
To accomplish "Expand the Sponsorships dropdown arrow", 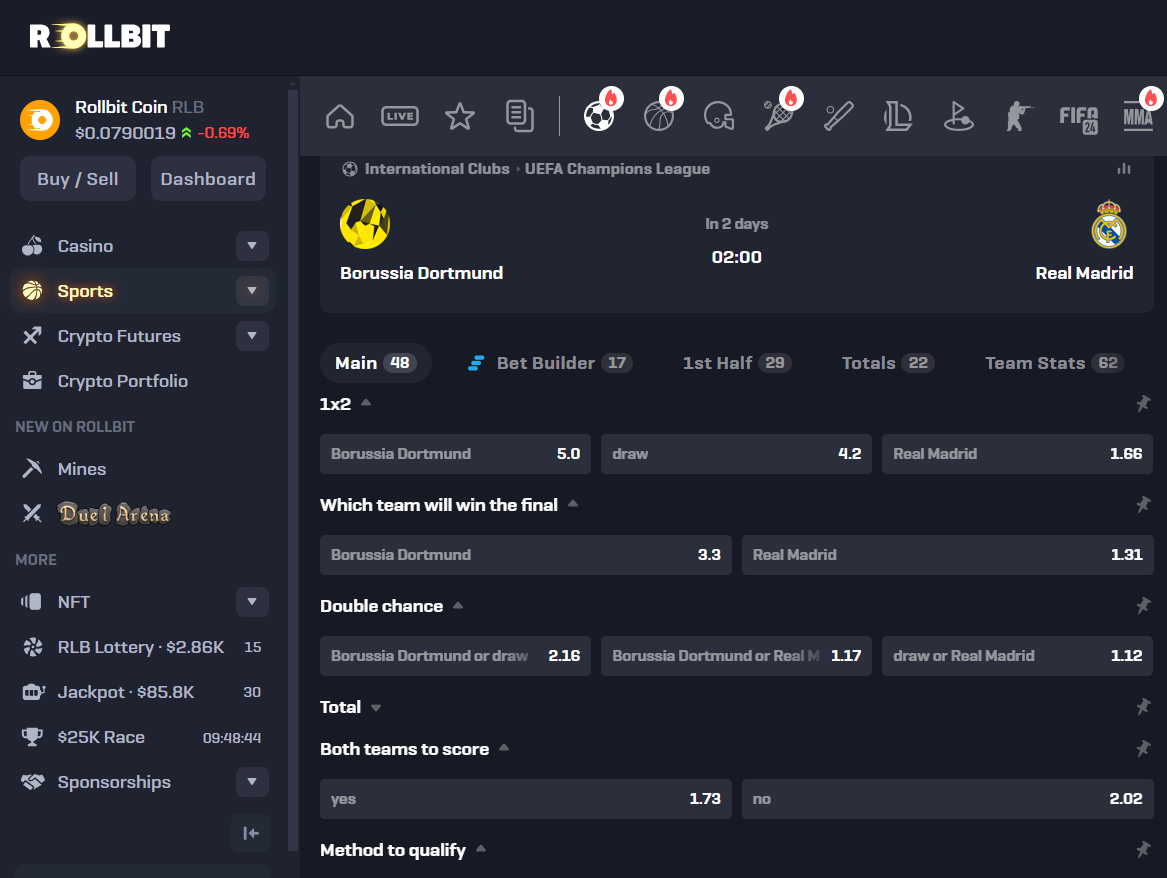I will [252, 782].
